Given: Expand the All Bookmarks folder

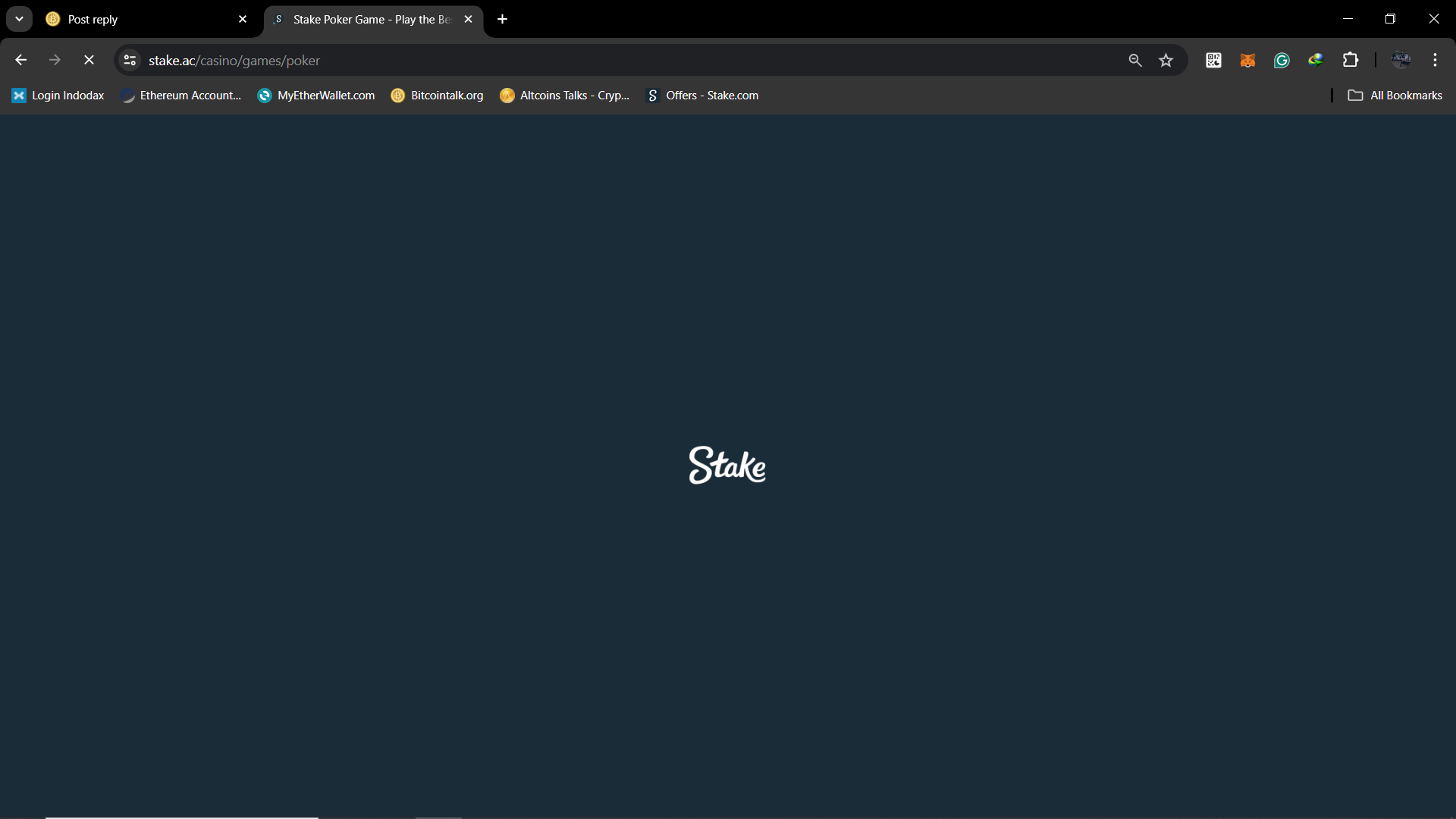Looking at the screenshot, I should click(1395, 96).
